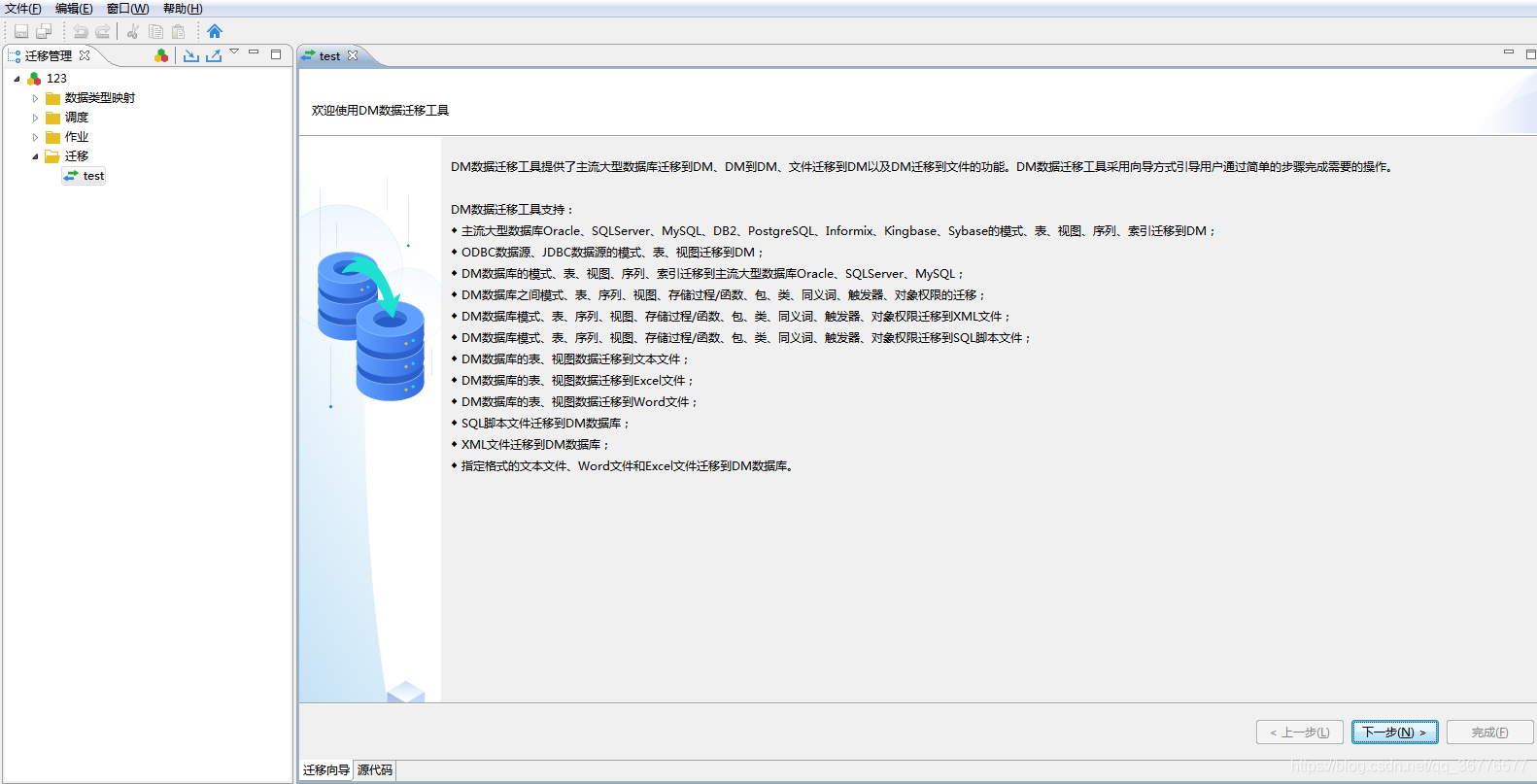
Task: Click the import arrow icon in 迁移管理 panel
Action: pyautogui.click(x=191, y=55)
